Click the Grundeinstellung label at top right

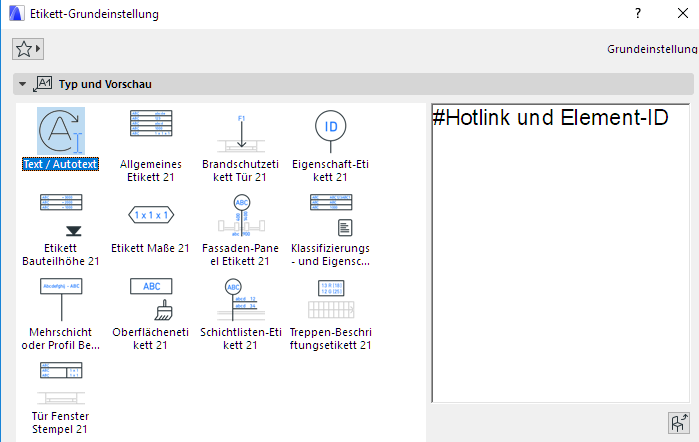pos(652,49)
